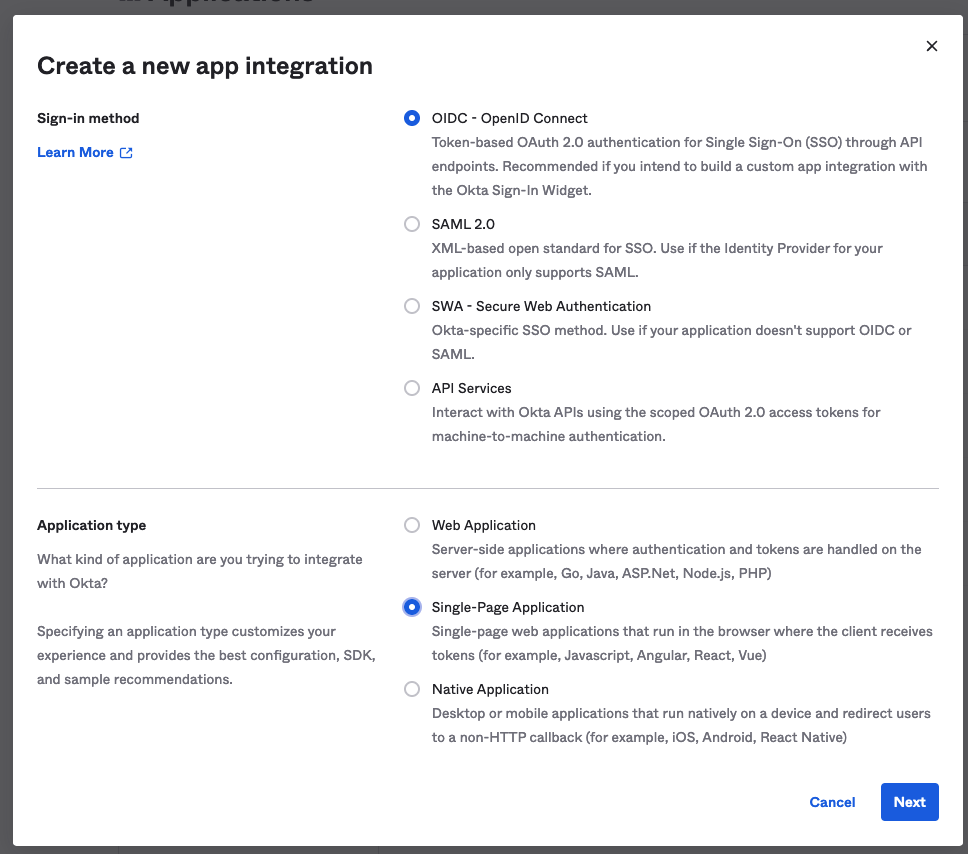Close the app integration dialog with X
968x854 pixels.
pyautogui.click(x=931, y=46)
